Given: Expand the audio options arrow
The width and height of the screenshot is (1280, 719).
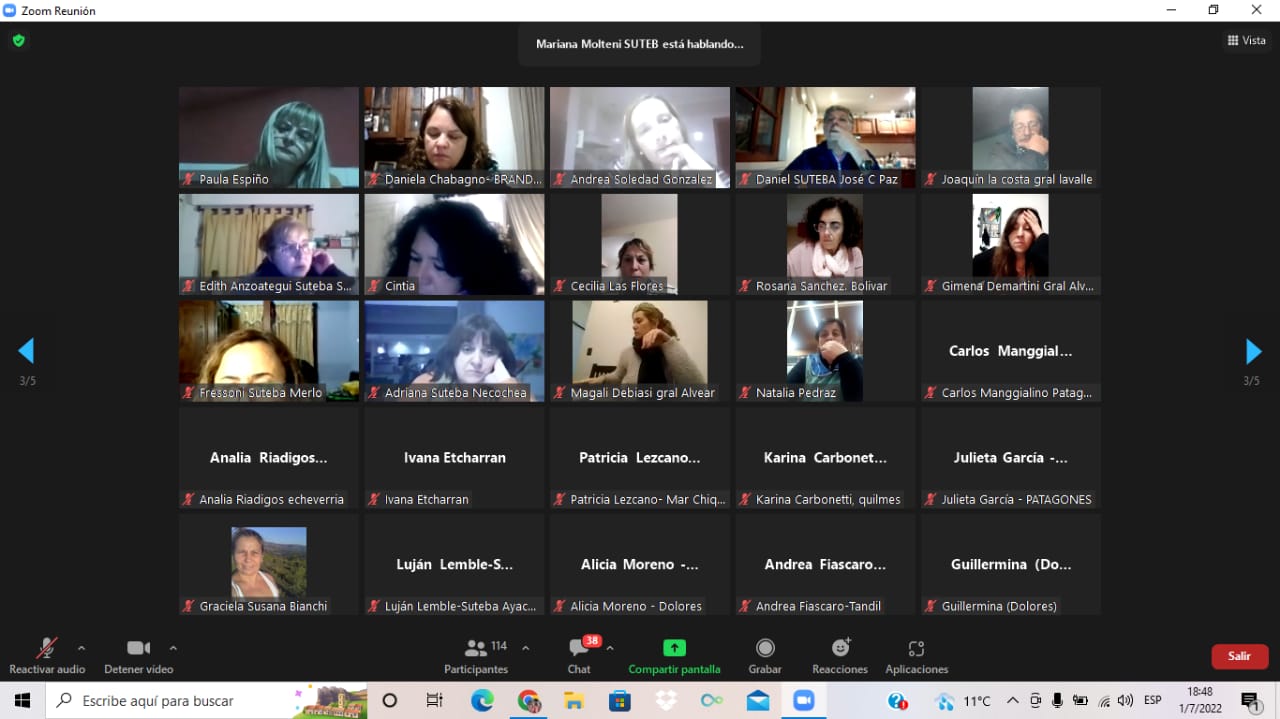Looking at the screenshot, I should (82, 647).
